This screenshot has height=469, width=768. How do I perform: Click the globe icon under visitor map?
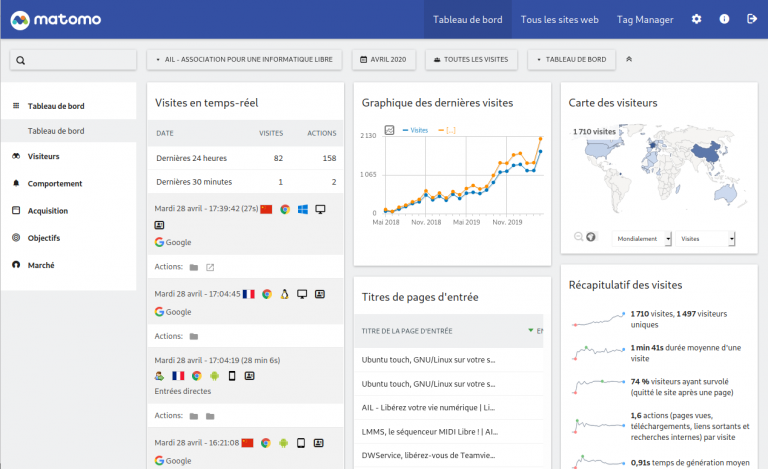pyautogui.click(x=591, y=237)
